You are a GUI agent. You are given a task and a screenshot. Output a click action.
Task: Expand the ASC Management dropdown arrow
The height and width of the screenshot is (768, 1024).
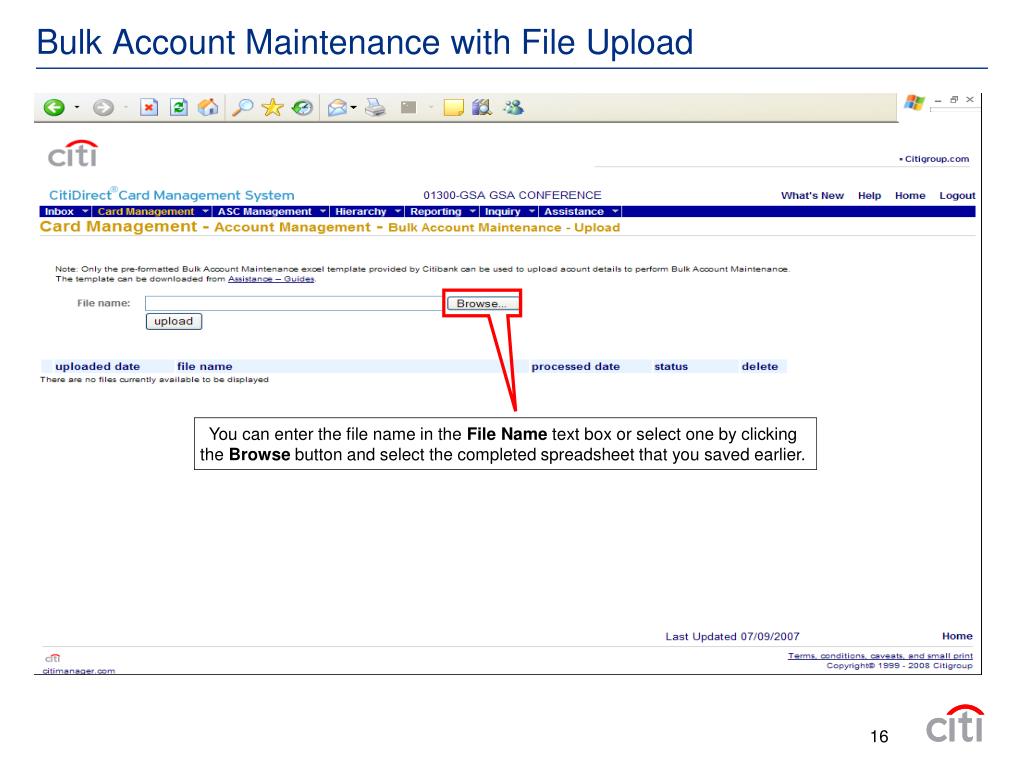[323, 212]
